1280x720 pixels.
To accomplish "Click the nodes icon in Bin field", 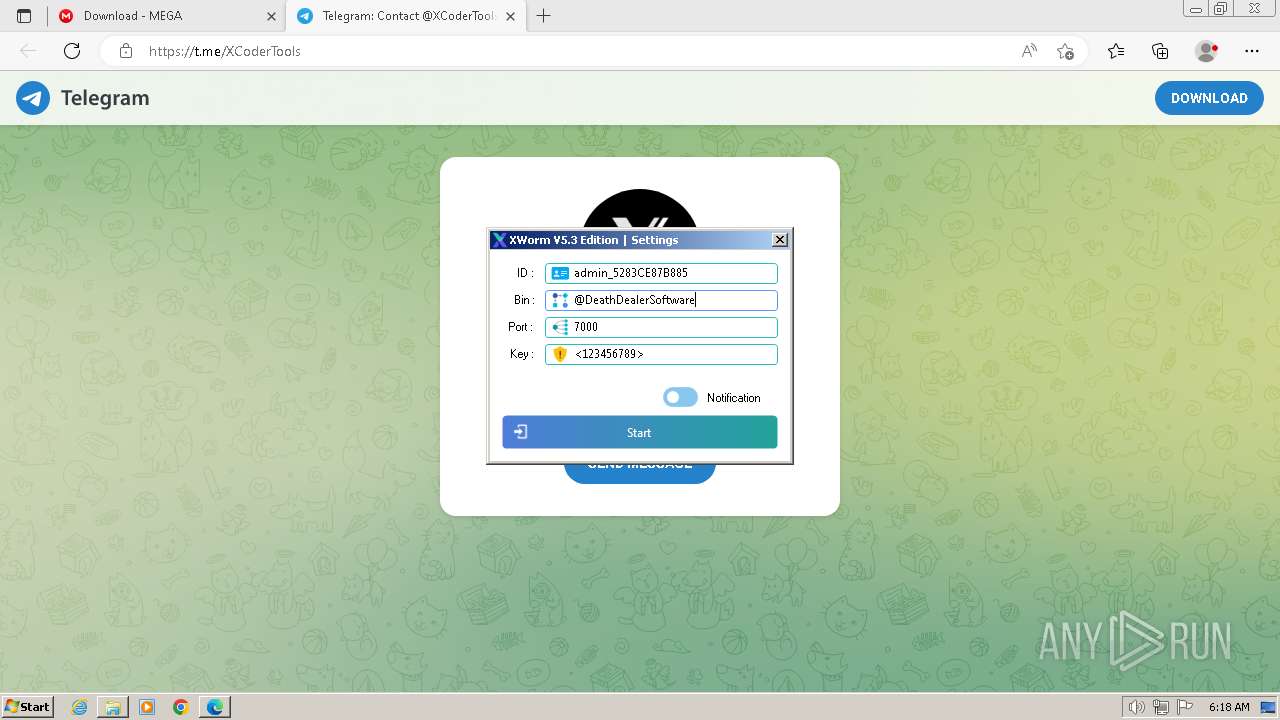I will [560, 300].
